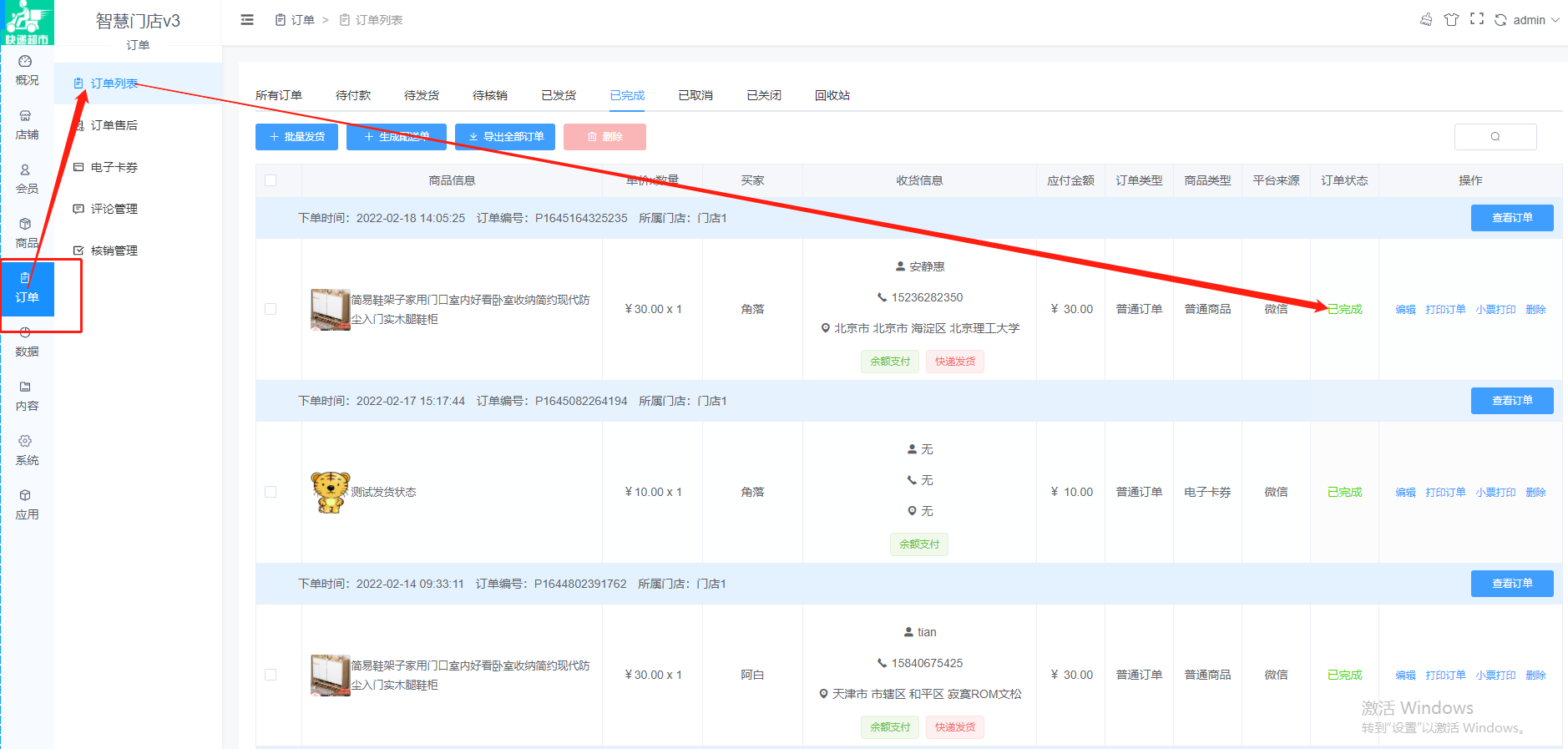Tick the checkbox for the 测试发货状态 order
1568x749 pixels.
point(271,492)
